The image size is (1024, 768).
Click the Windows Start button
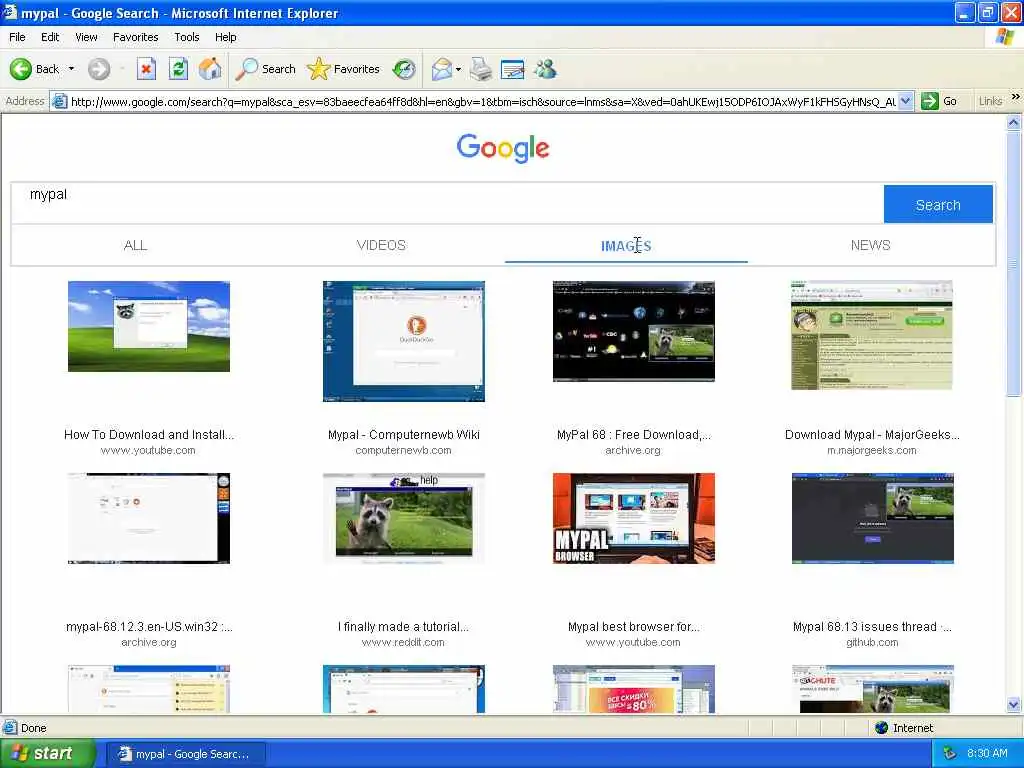point(46,754)
